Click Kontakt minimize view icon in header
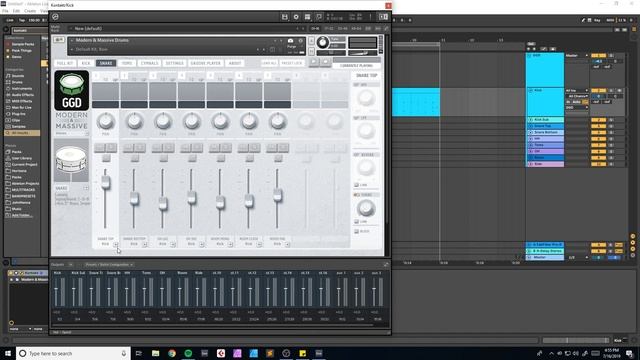640x360 pixels. (383, 17)
